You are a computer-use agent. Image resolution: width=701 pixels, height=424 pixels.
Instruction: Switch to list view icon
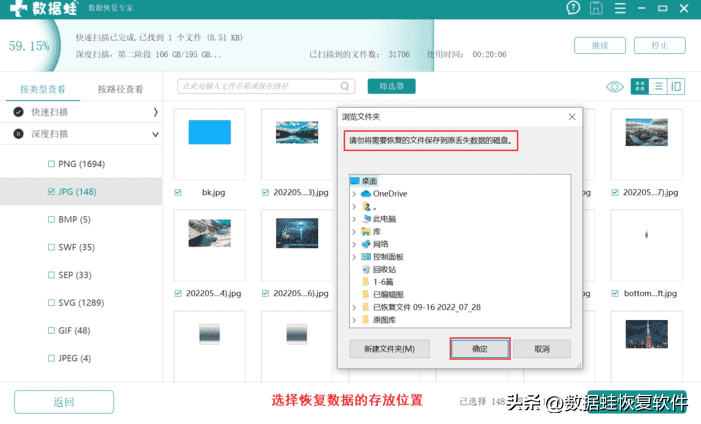658,86
